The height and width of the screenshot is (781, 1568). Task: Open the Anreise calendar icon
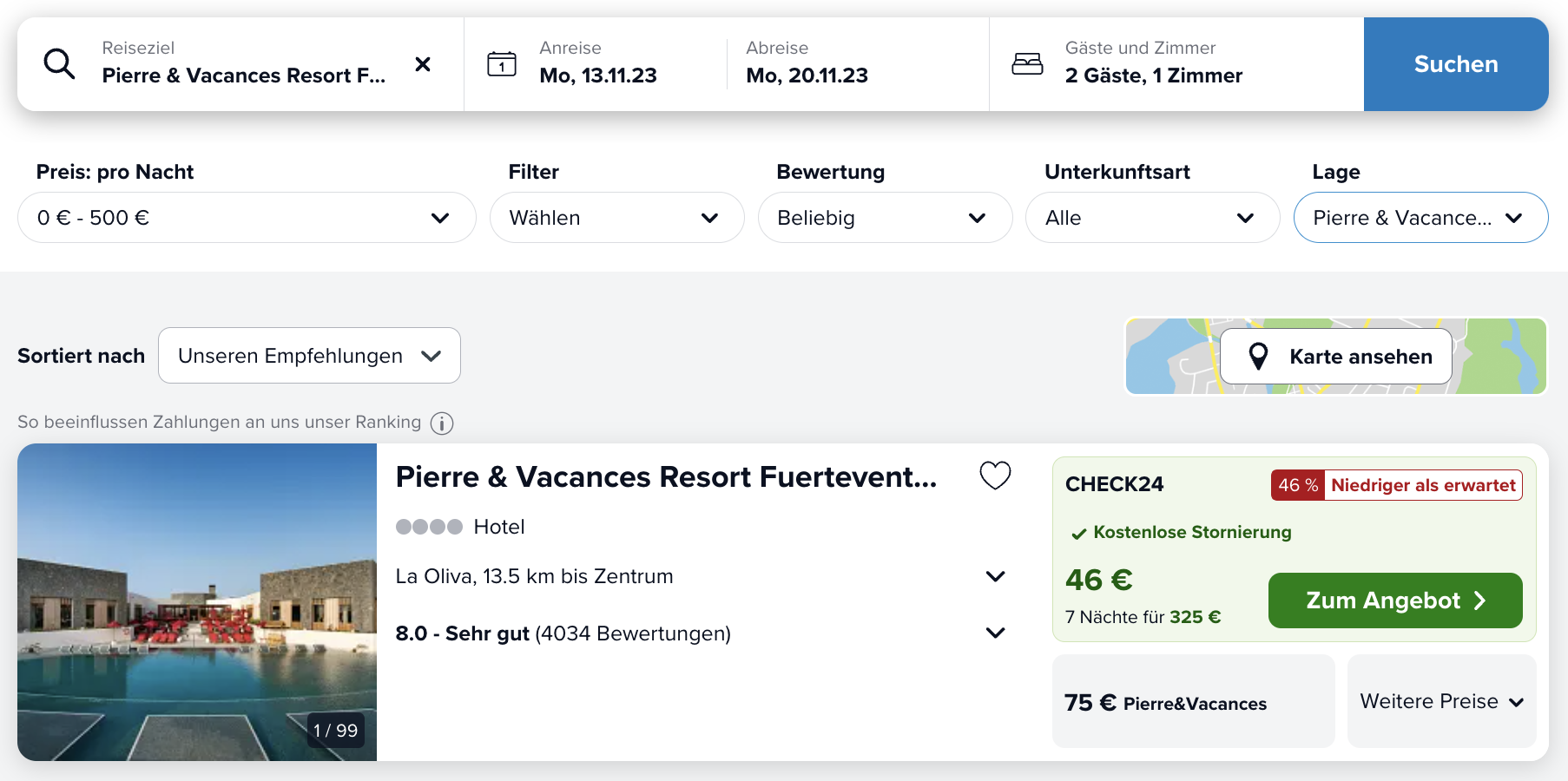502,63
